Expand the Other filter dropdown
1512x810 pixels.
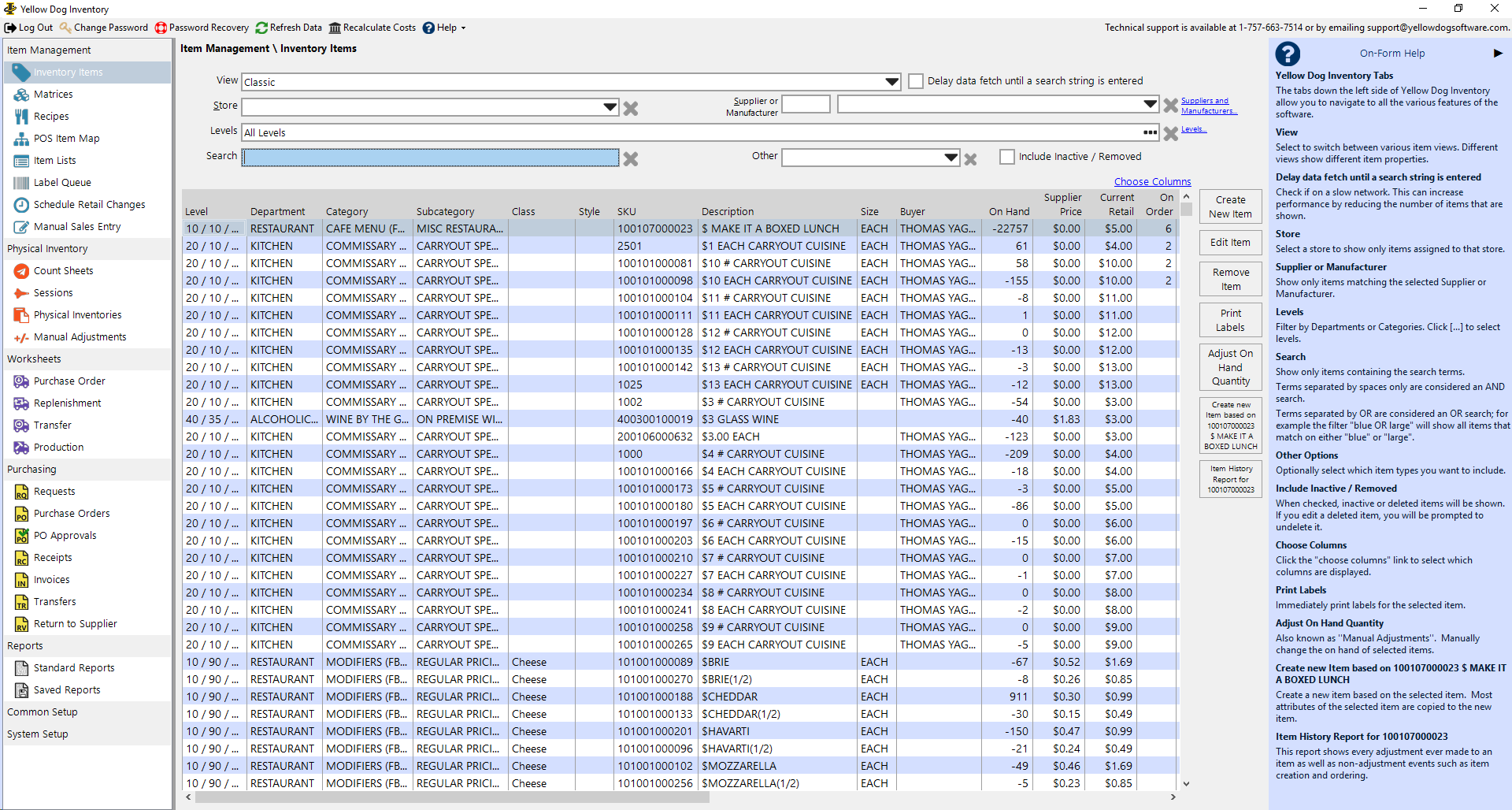951,158
